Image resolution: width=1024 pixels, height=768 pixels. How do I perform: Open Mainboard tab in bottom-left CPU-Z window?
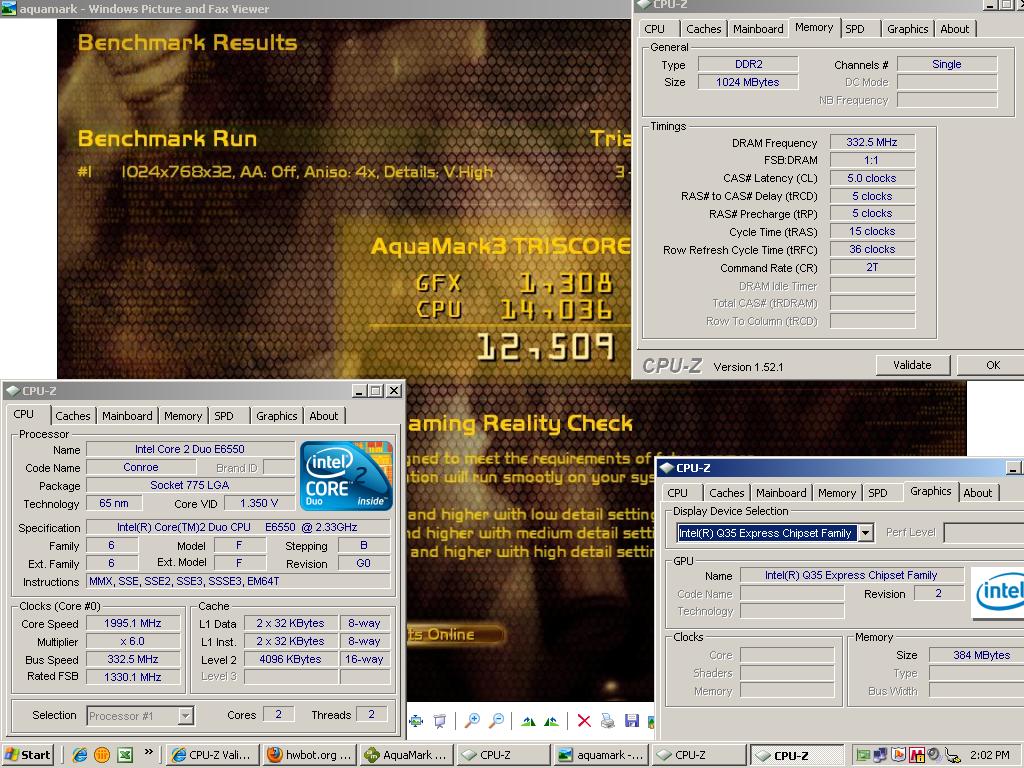pyautogui.click(x=127, y=416)
